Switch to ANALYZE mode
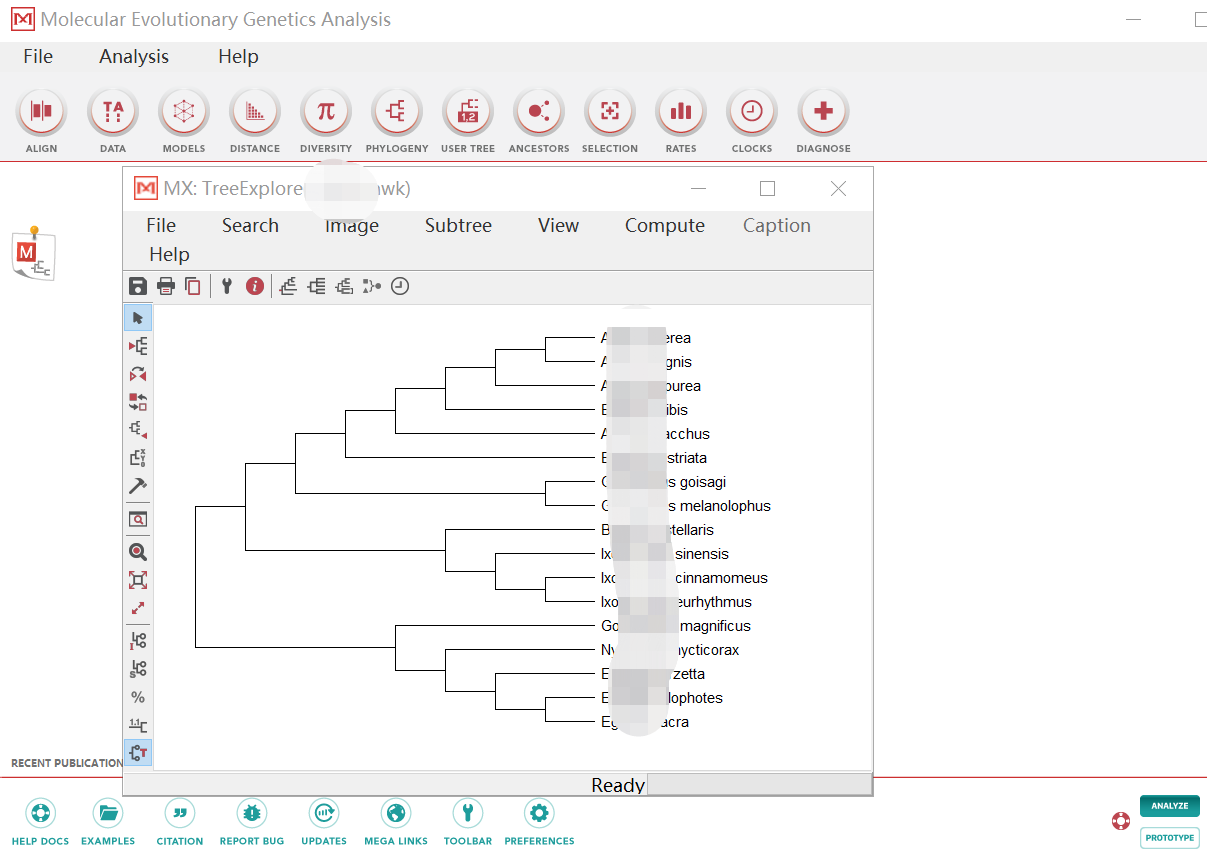Screen dimensions: 1207x849 (x=1170, y=806)
